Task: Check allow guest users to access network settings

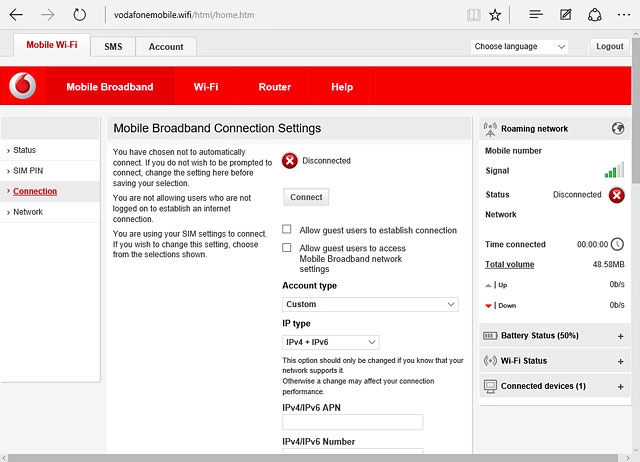Action: click(x=288, y=248)
